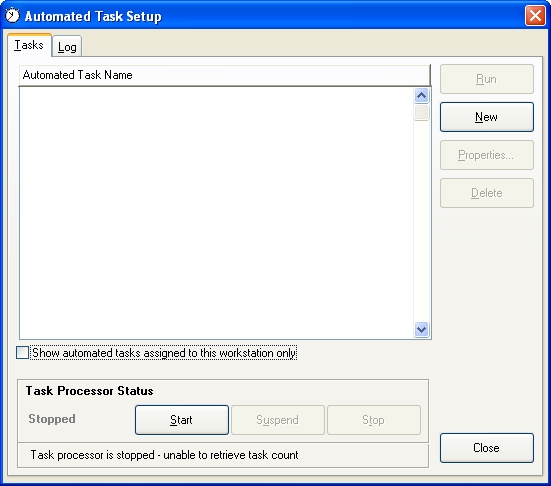Close the dialog with the red X

coord(535,16)
